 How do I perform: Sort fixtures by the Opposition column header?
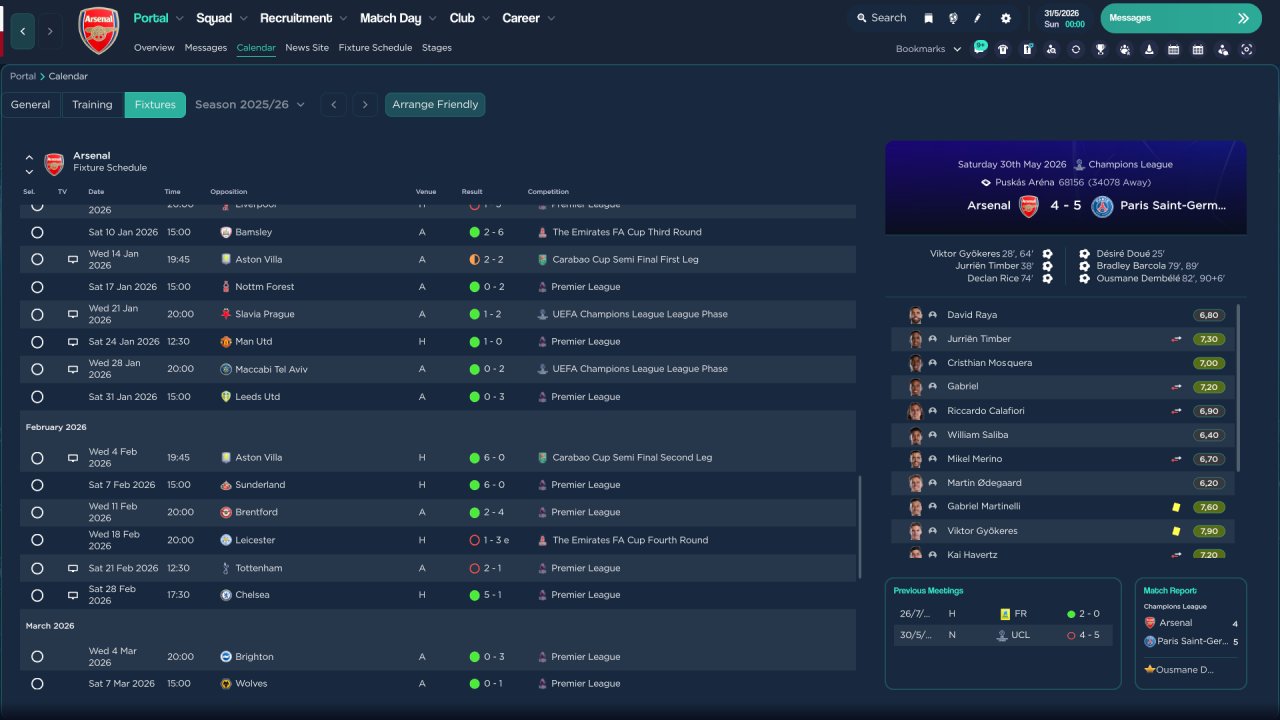click(229, 192)
